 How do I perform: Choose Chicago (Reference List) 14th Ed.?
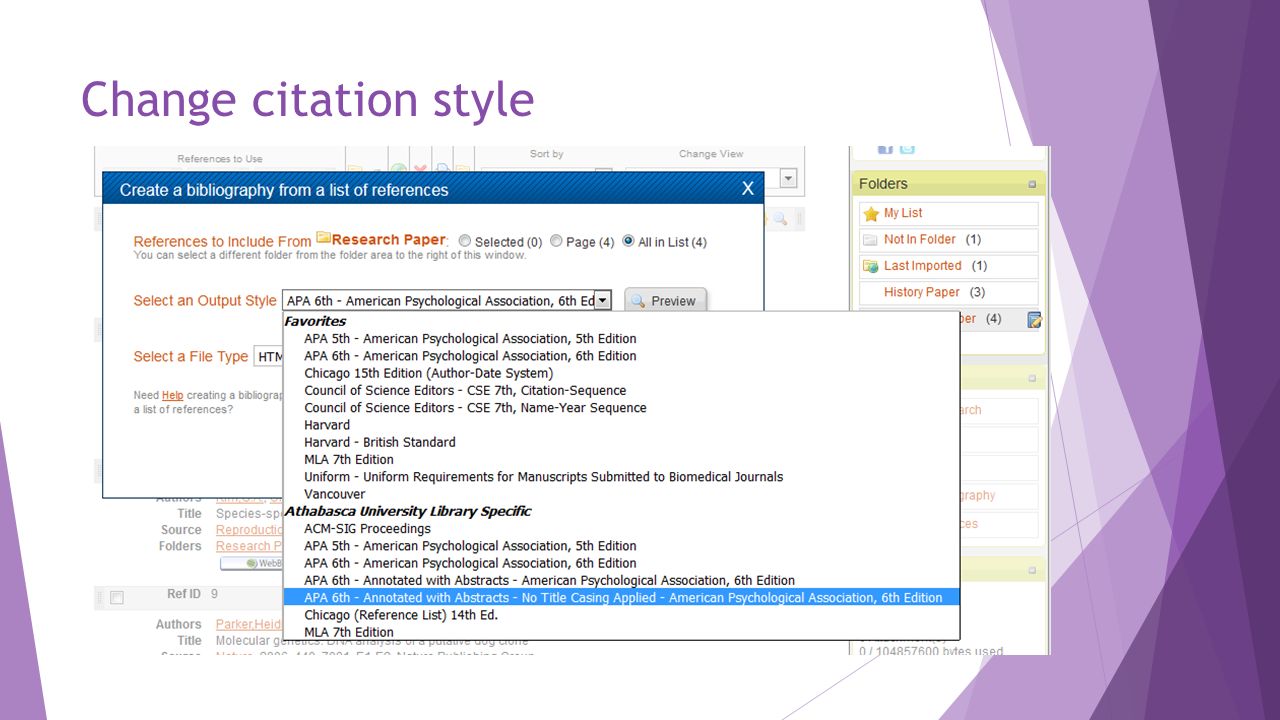coord(401,615)
